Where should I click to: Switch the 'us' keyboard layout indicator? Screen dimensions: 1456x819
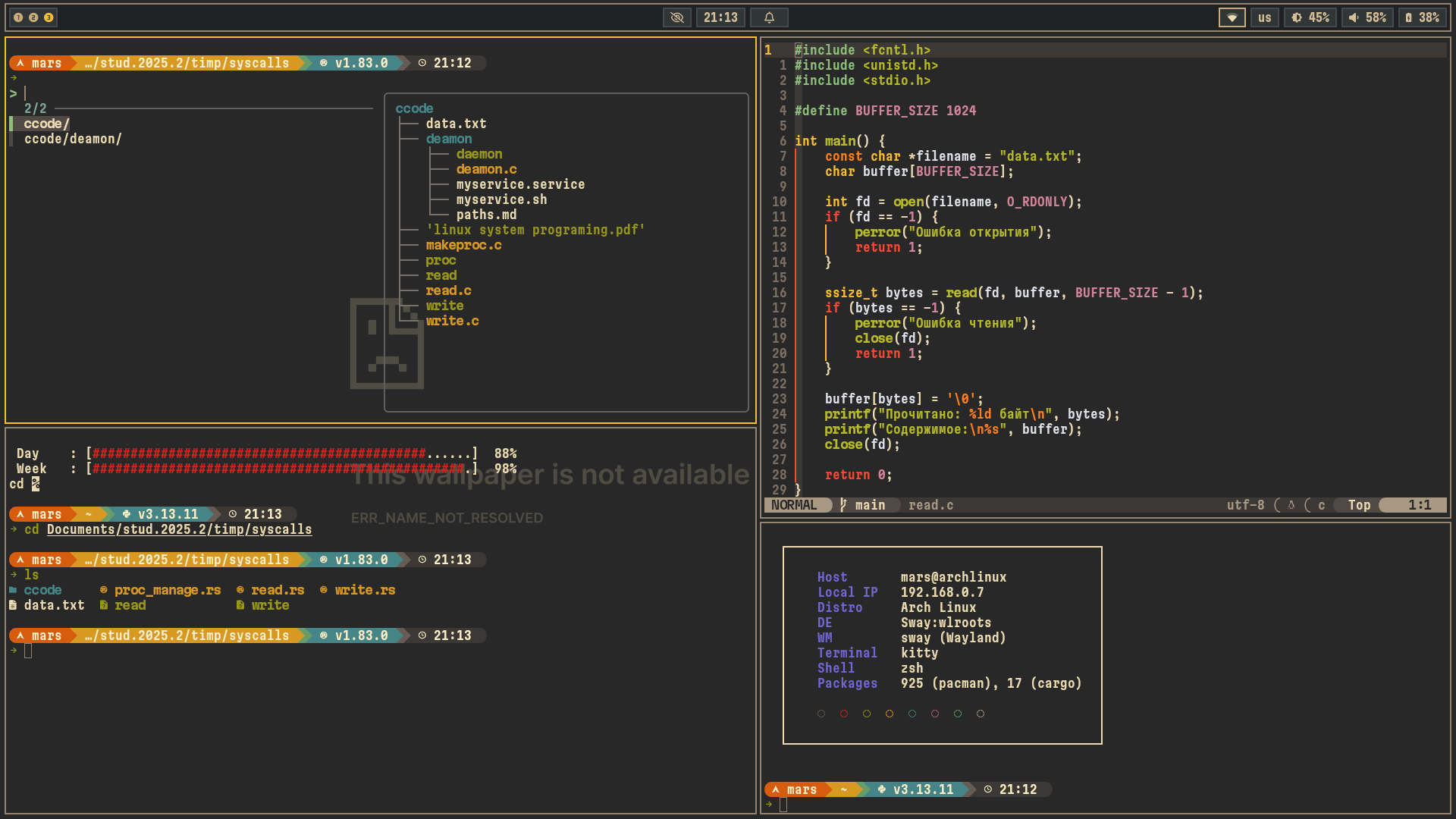[1264, 17]
